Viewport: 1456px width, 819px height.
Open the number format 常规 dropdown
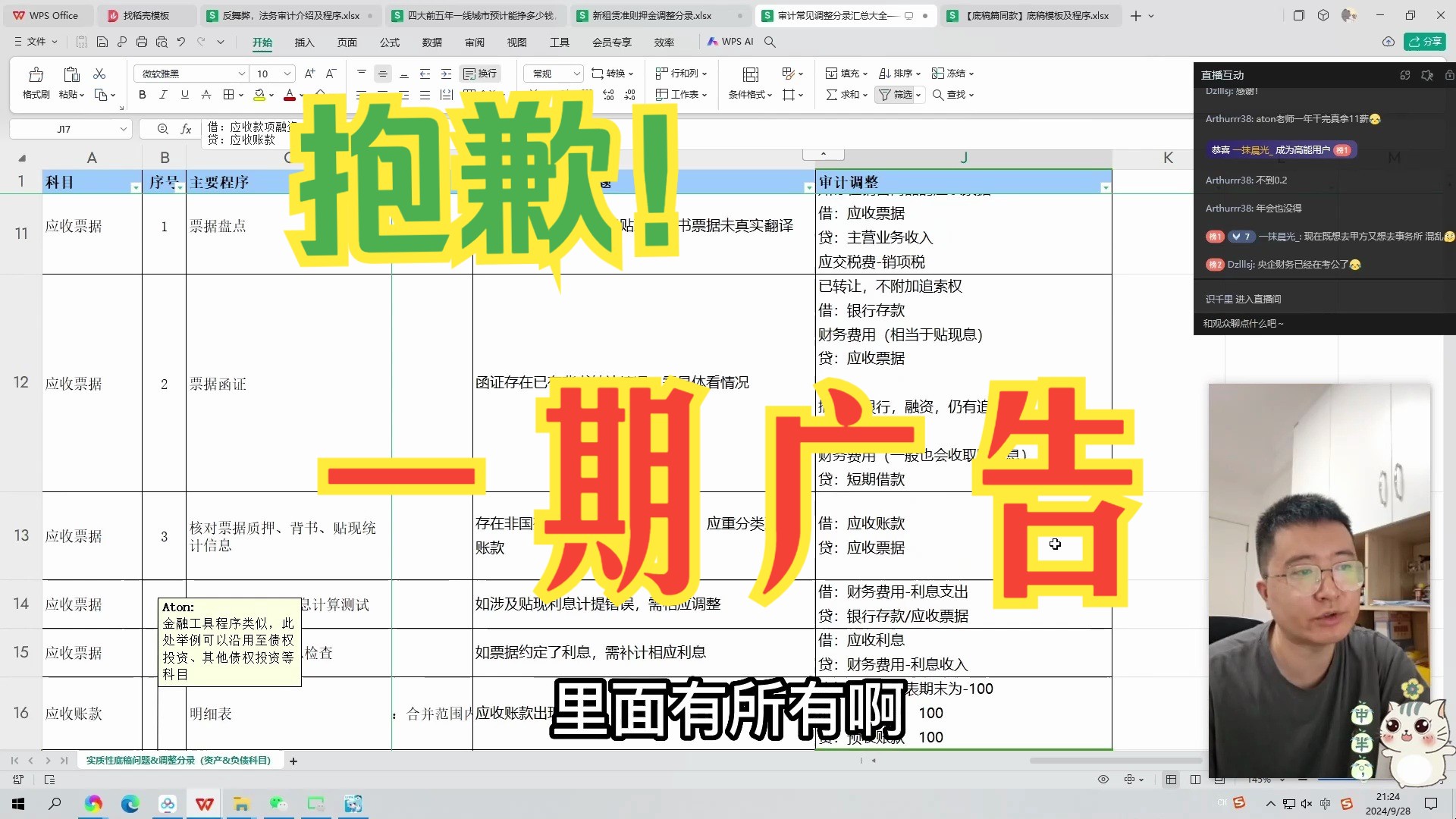tap(576, 74)
